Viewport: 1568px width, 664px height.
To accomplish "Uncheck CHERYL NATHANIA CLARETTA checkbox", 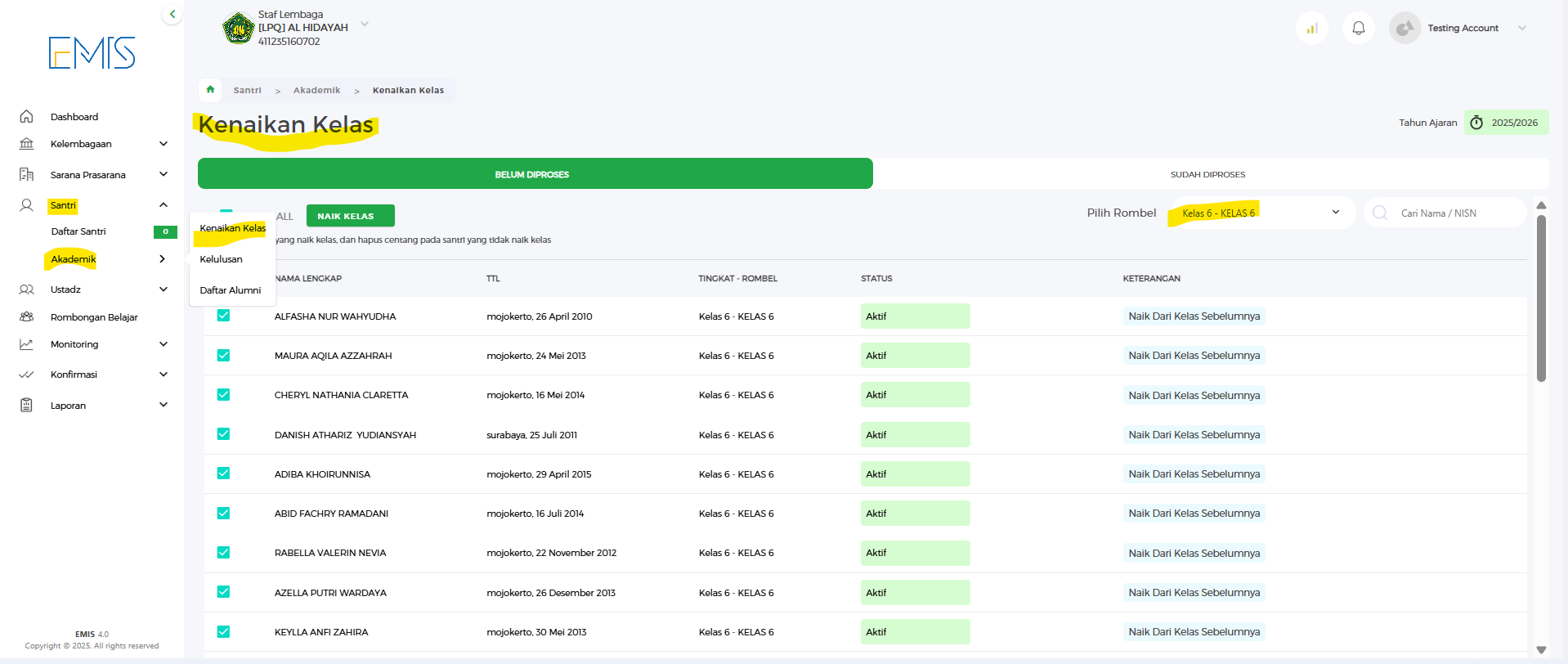I will pyautogui.click(x=223, y=394).
